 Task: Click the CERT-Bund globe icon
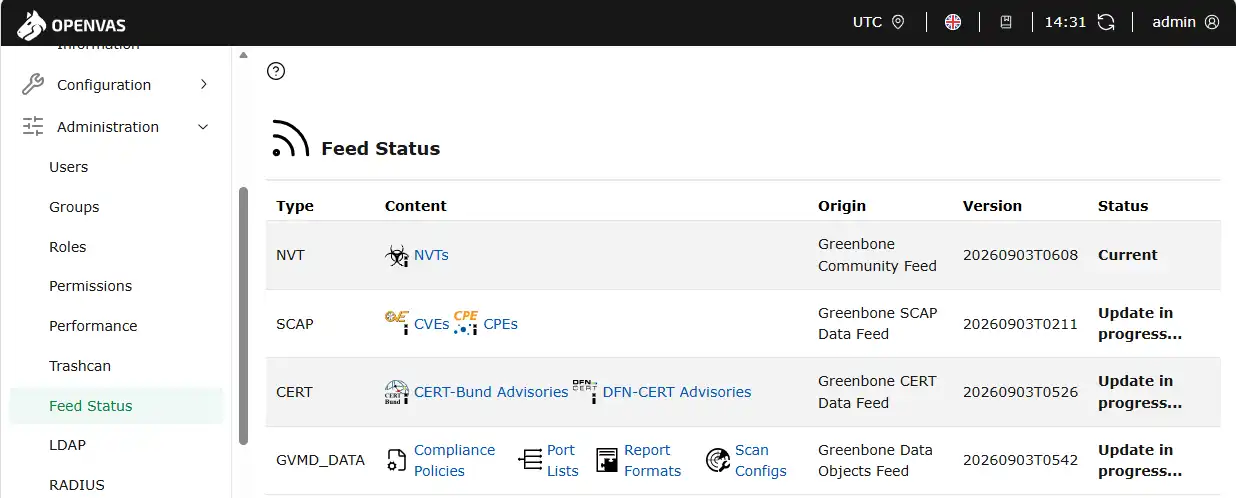[x=397, y=391]
